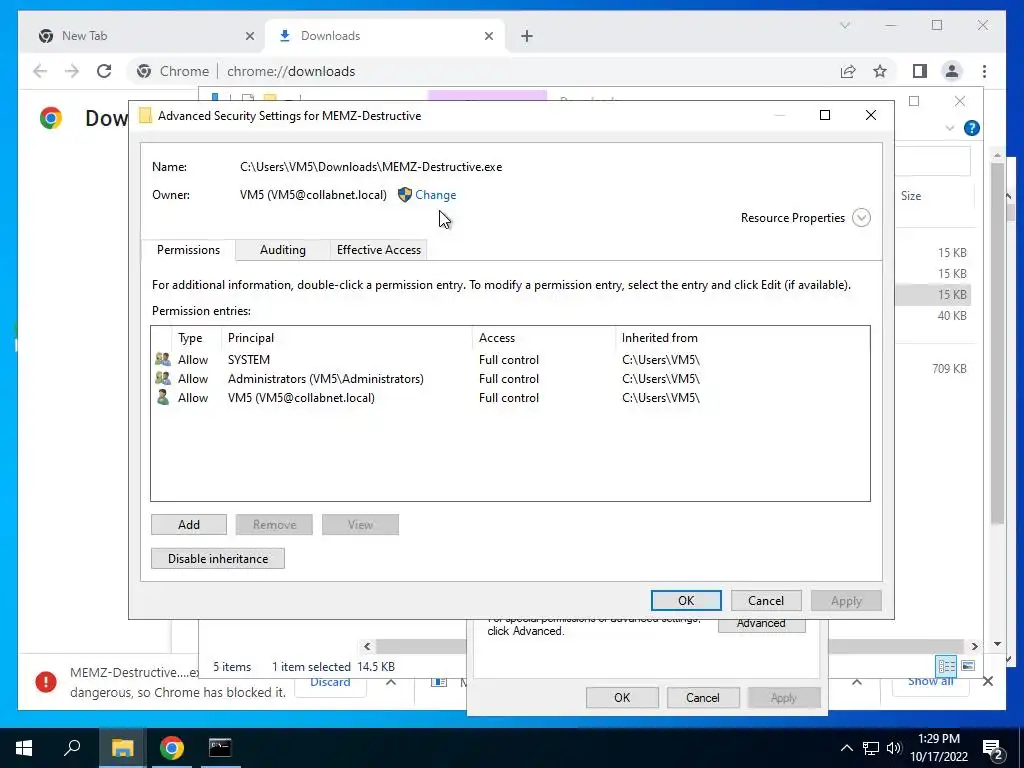Select the Permissions tab

[188, 249]
